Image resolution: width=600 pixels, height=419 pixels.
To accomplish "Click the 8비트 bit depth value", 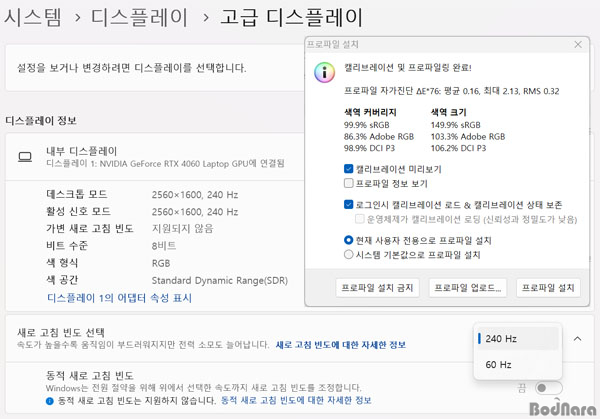I will (164, 246).
